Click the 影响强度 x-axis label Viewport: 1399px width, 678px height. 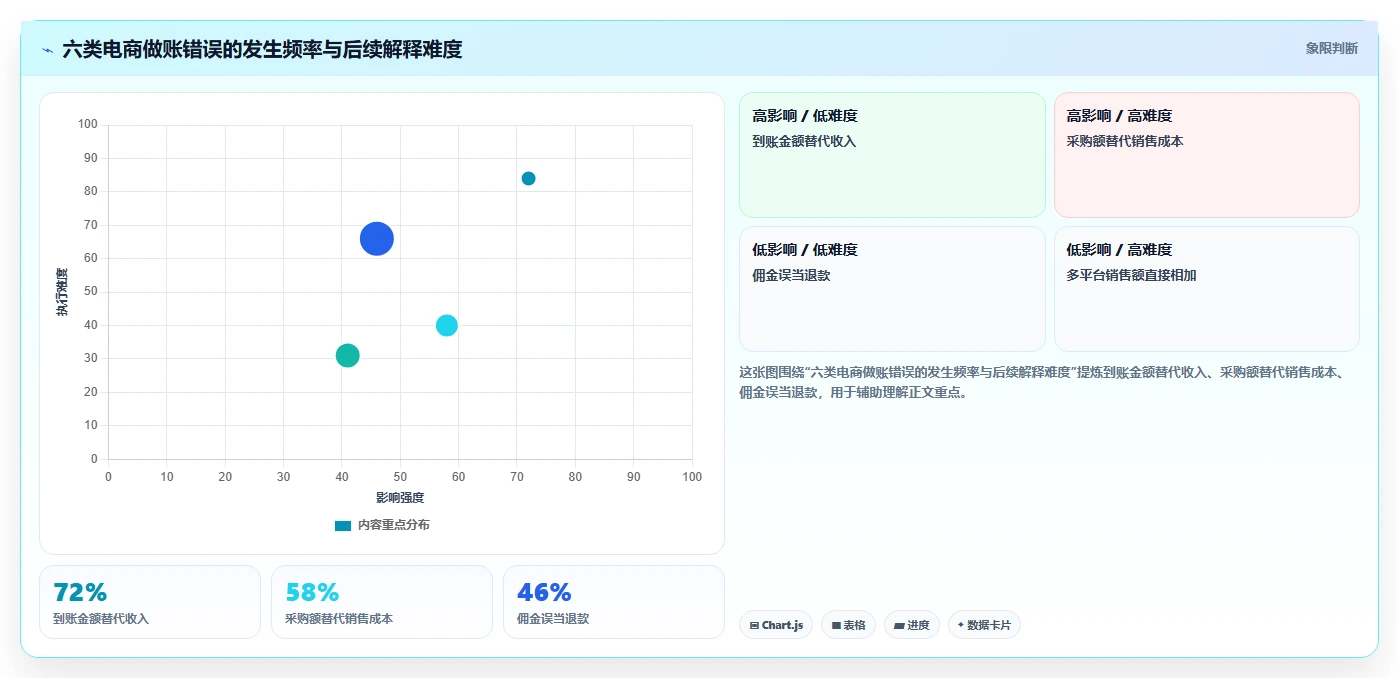pyautogui.click(x=400, y=498)
